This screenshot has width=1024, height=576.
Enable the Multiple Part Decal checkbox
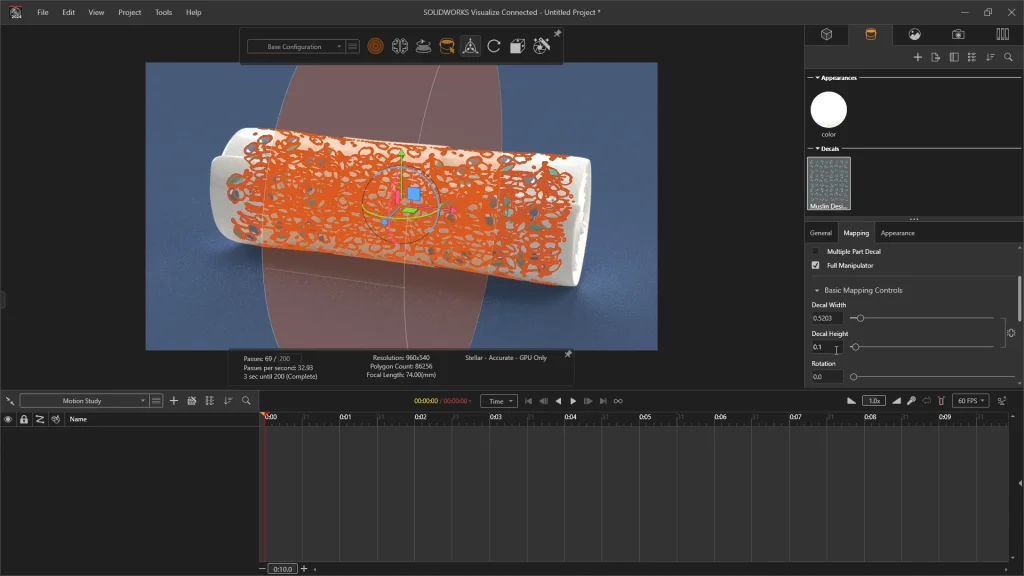point(816,251)
